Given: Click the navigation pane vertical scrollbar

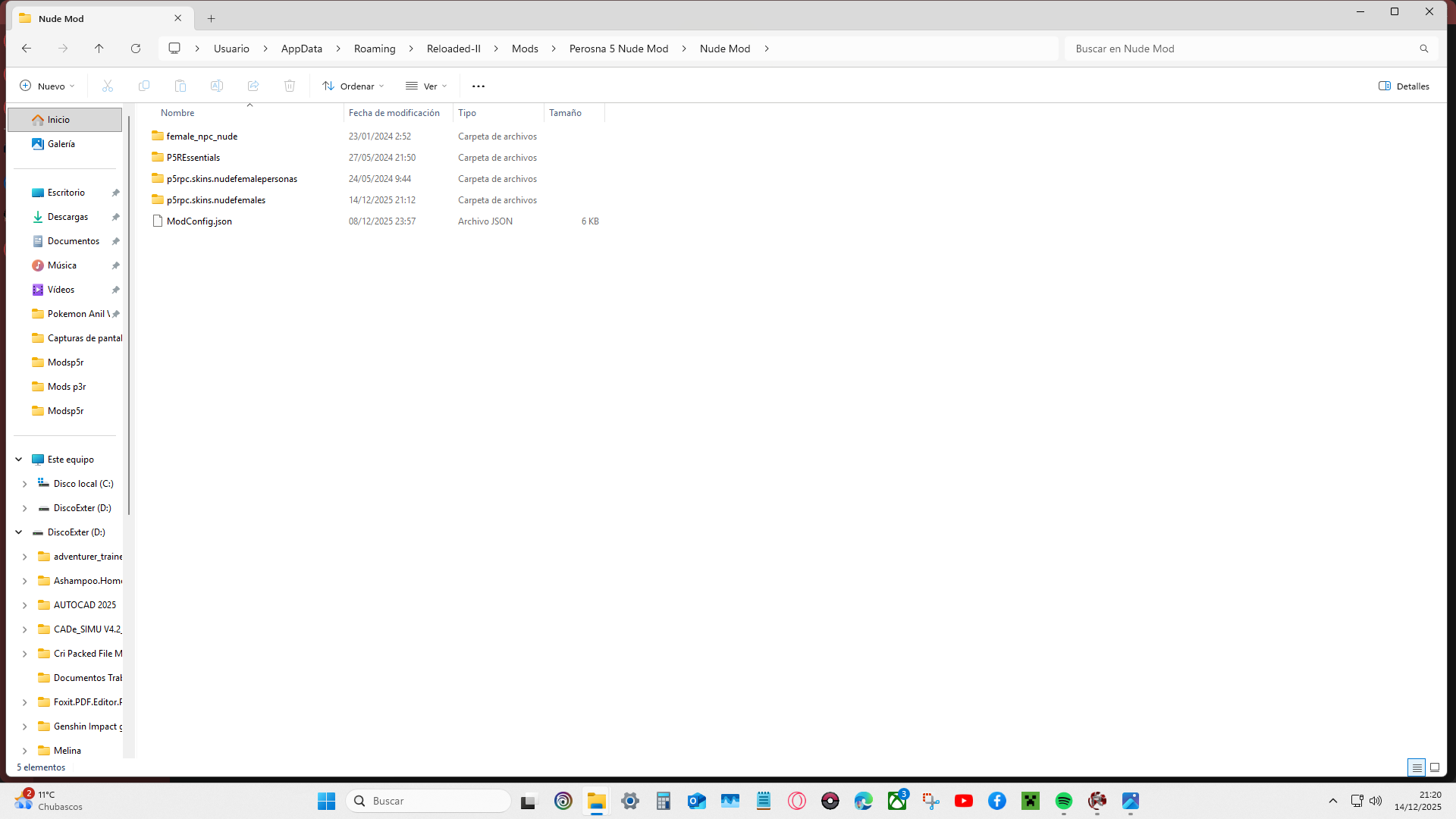Looking at the screenshot, I should (x=129, y=315).
